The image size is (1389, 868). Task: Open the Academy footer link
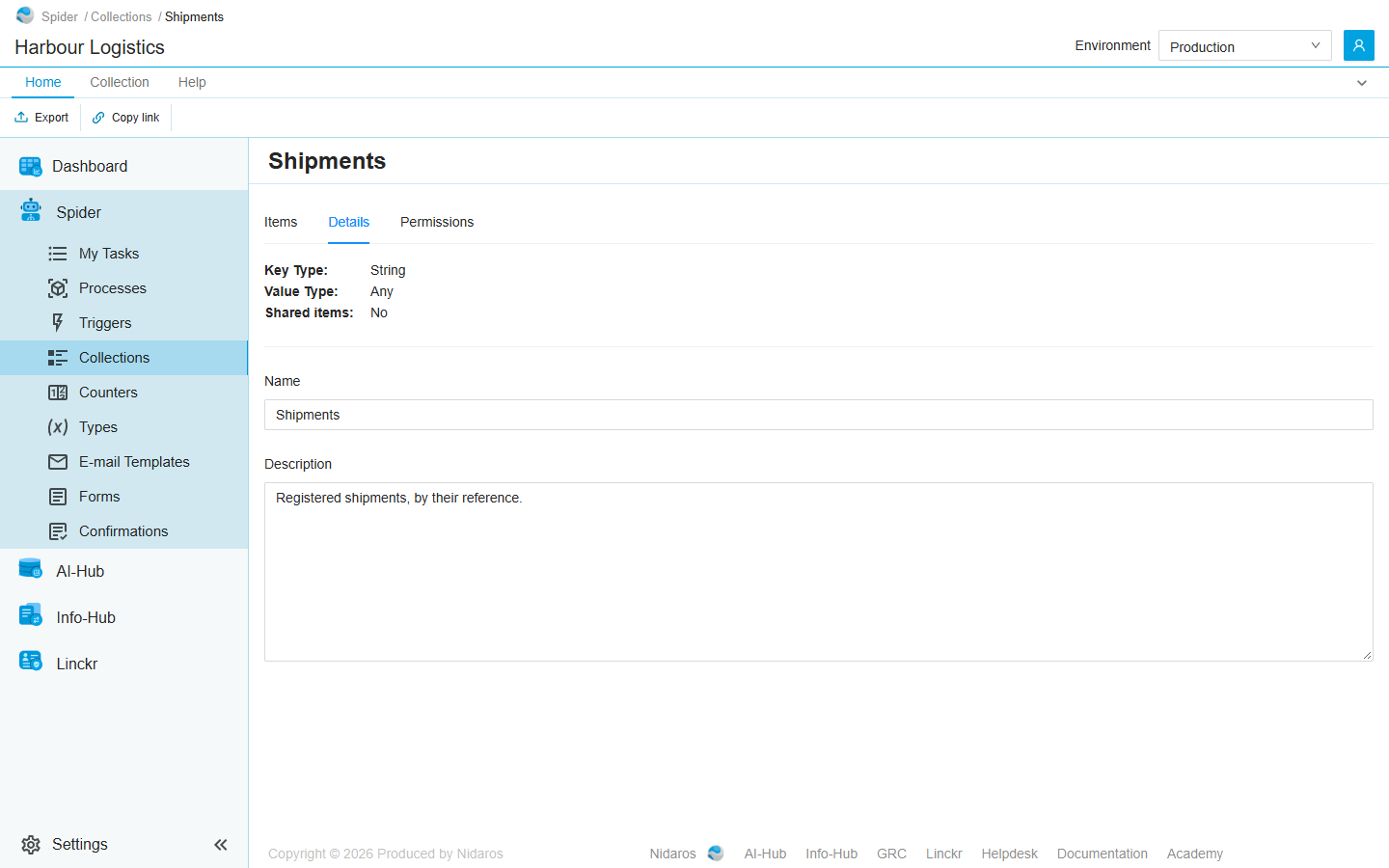click(x=1194, y=854)
